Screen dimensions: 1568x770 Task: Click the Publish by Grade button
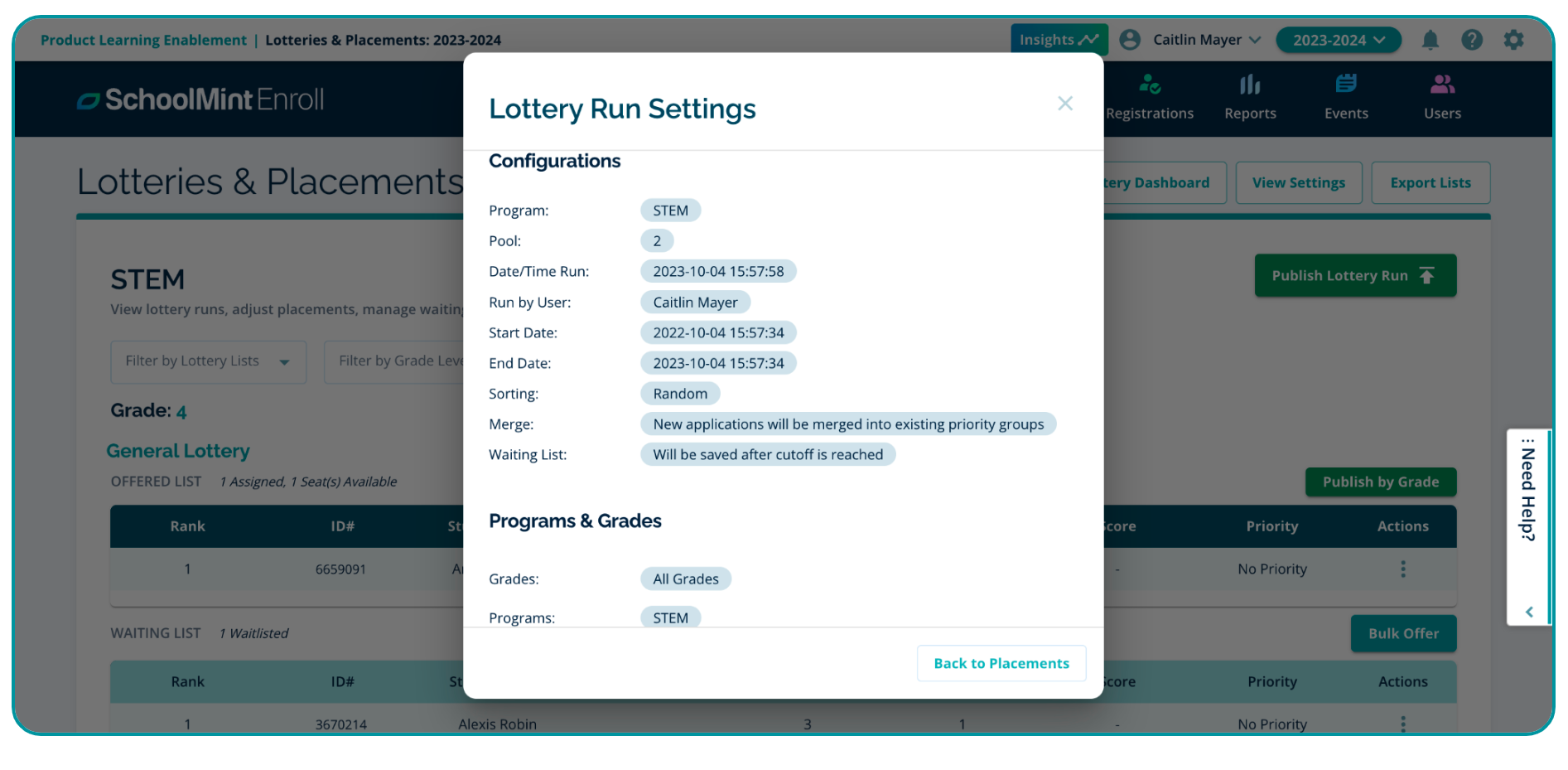pyautogui.click(x=1380, y=482)
